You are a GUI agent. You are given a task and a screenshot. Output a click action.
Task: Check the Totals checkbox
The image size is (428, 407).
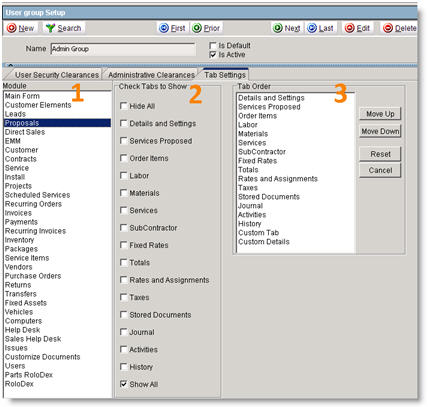(x=124, y=262)
